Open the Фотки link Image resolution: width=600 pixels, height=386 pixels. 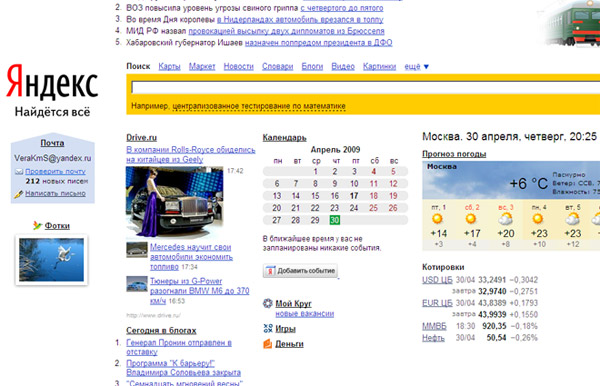(x=57, y=226)
